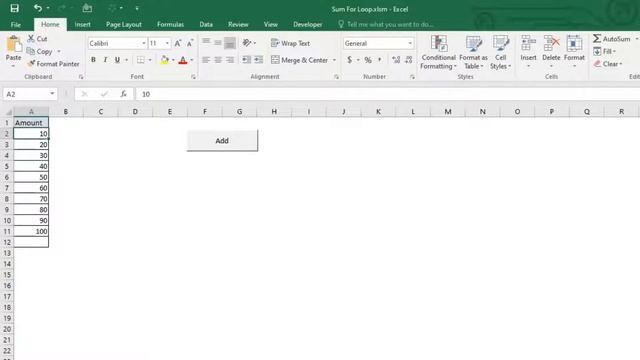Select column A header
This screenshot has width=640, height=360.
pyautogui.click(x=31, y=111)
